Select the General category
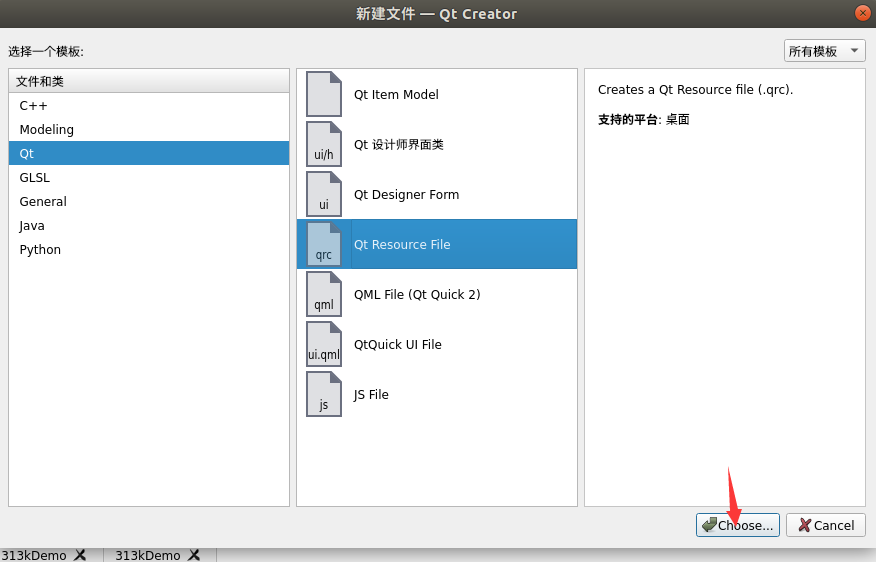The width and height of the screenshot is (876, 562). click(149, 202)
